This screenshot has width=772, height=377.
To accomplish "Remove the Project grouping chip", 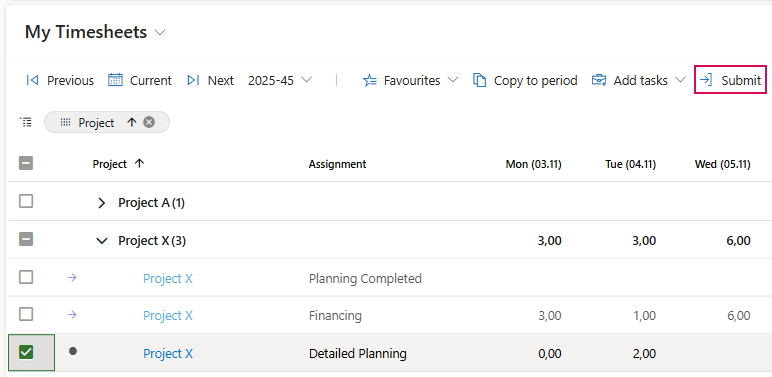I will (x=149, y=122).
